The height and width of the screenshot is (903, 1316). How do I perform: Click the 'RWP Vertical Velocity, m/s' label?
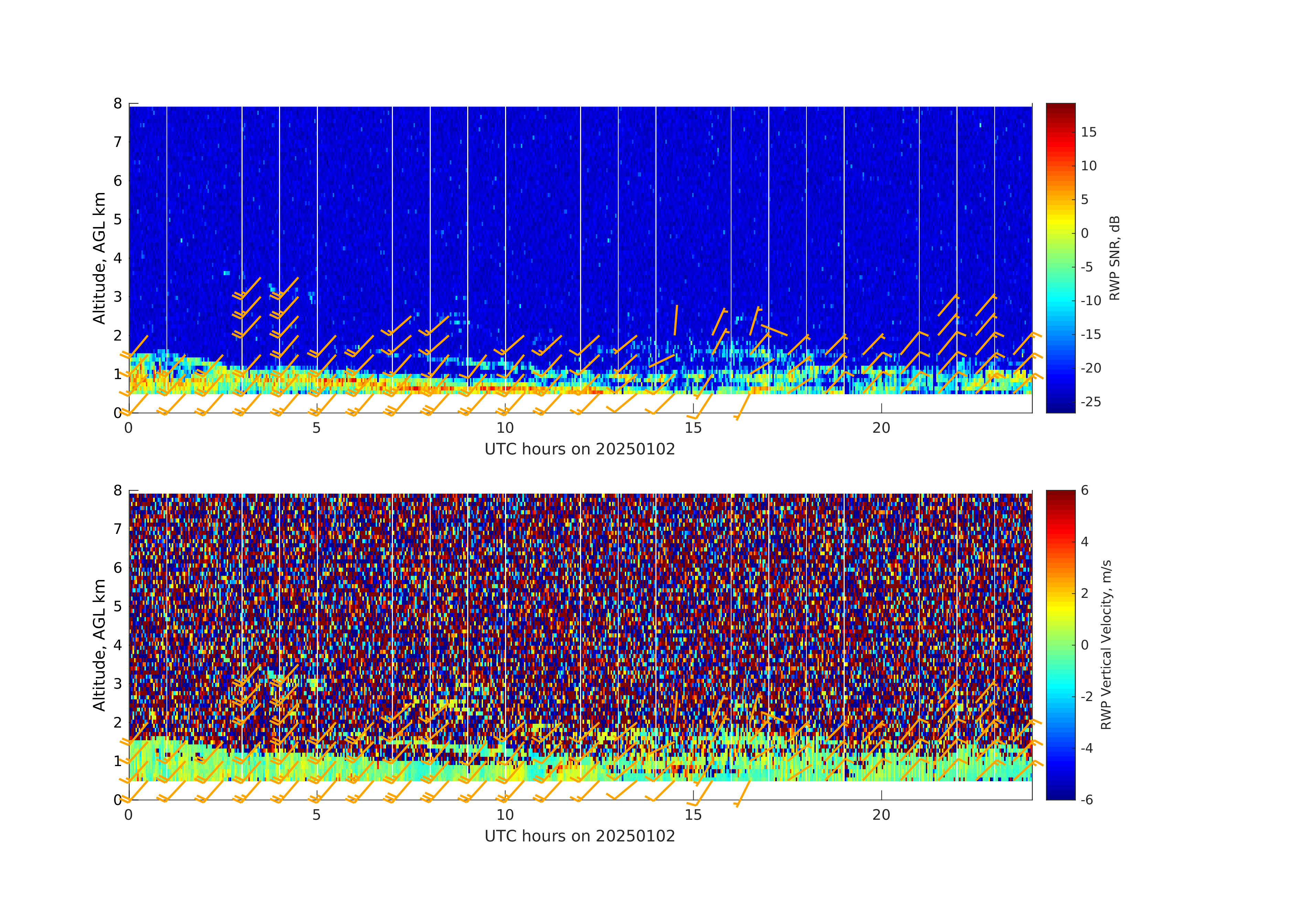(1106, 645)
